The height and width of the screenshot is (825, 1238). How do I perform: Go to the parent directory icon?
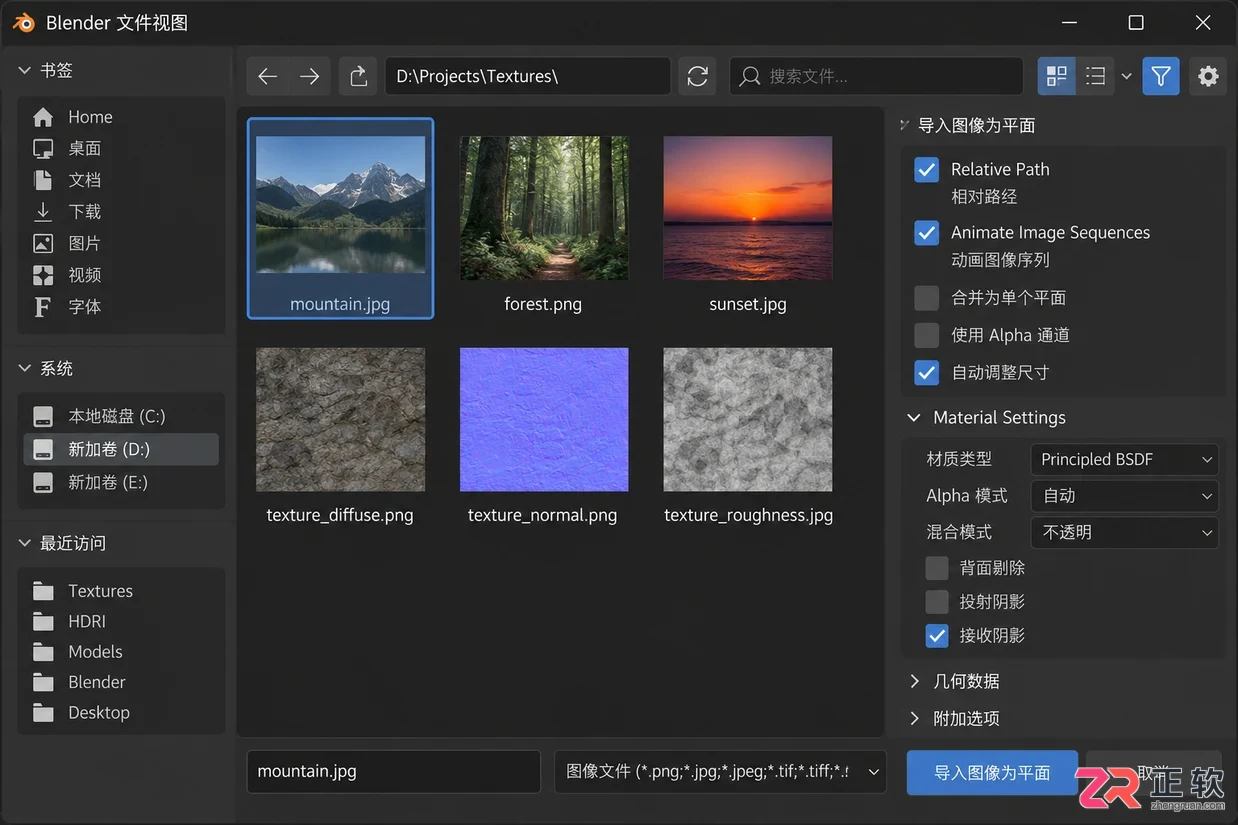(358, 76)
